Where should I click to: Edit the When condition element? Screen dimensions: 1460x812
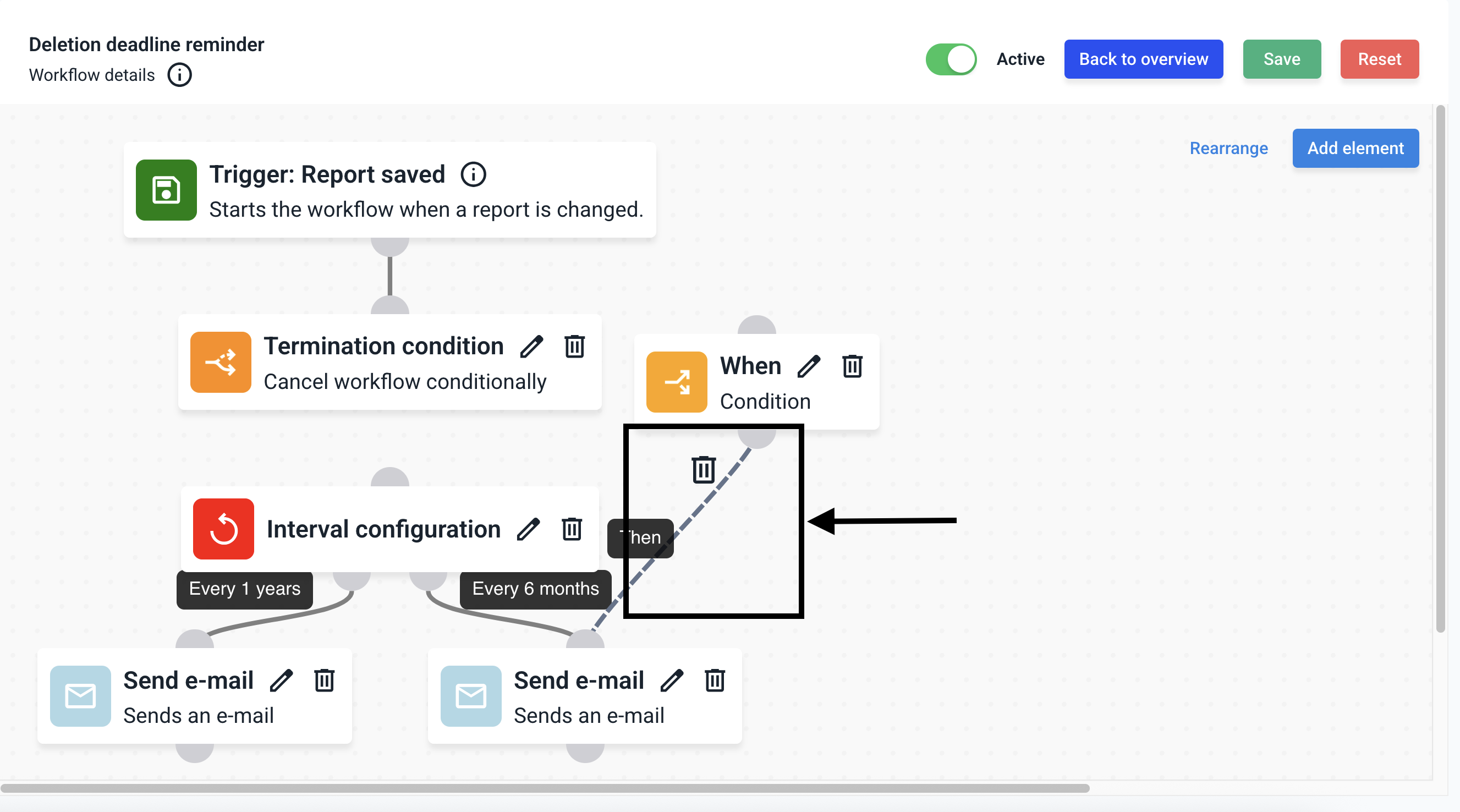click(x=808, y=366)
